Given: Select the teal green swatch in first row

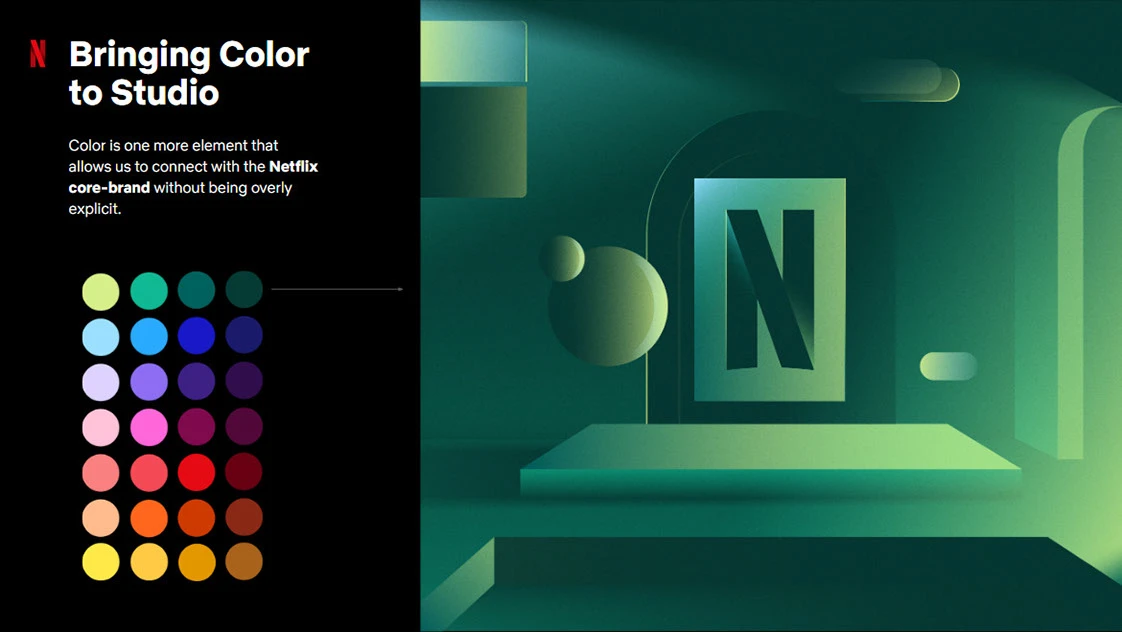Looking at the screenshot, I should pos(149,291).
